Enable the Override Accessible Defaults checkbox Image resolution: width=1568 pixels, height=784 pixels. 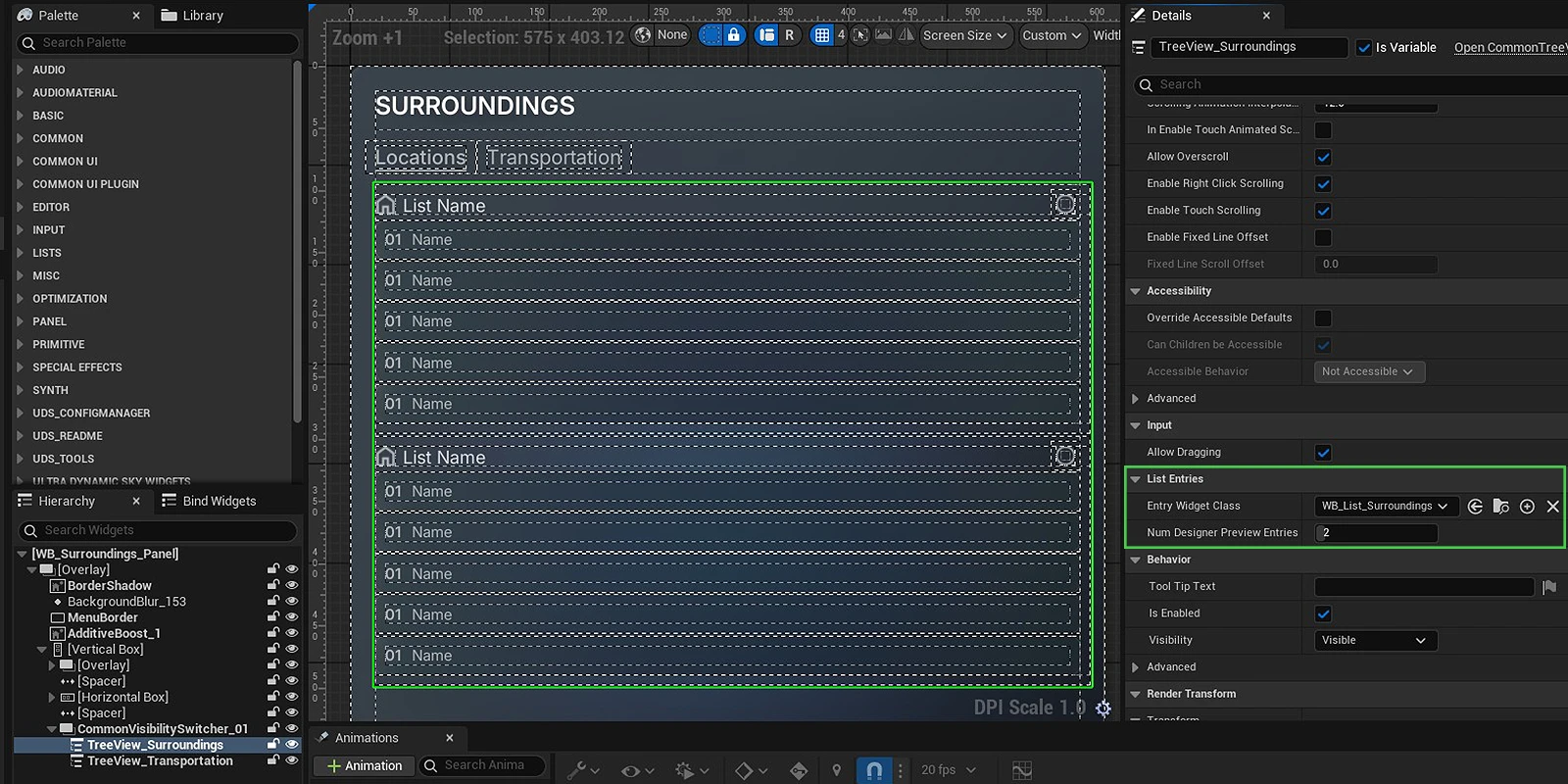click(x=1323, y=318)
